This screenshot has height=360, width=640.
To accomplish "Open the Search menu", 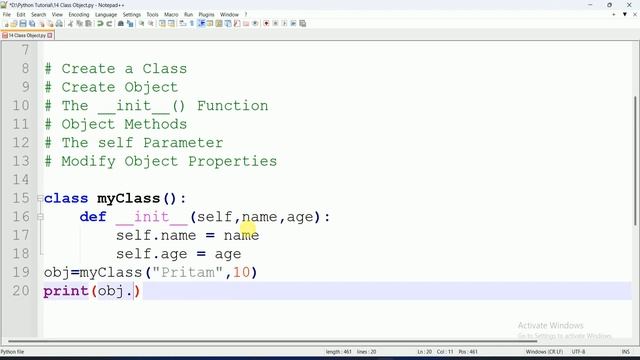I will tap(38, 14).
